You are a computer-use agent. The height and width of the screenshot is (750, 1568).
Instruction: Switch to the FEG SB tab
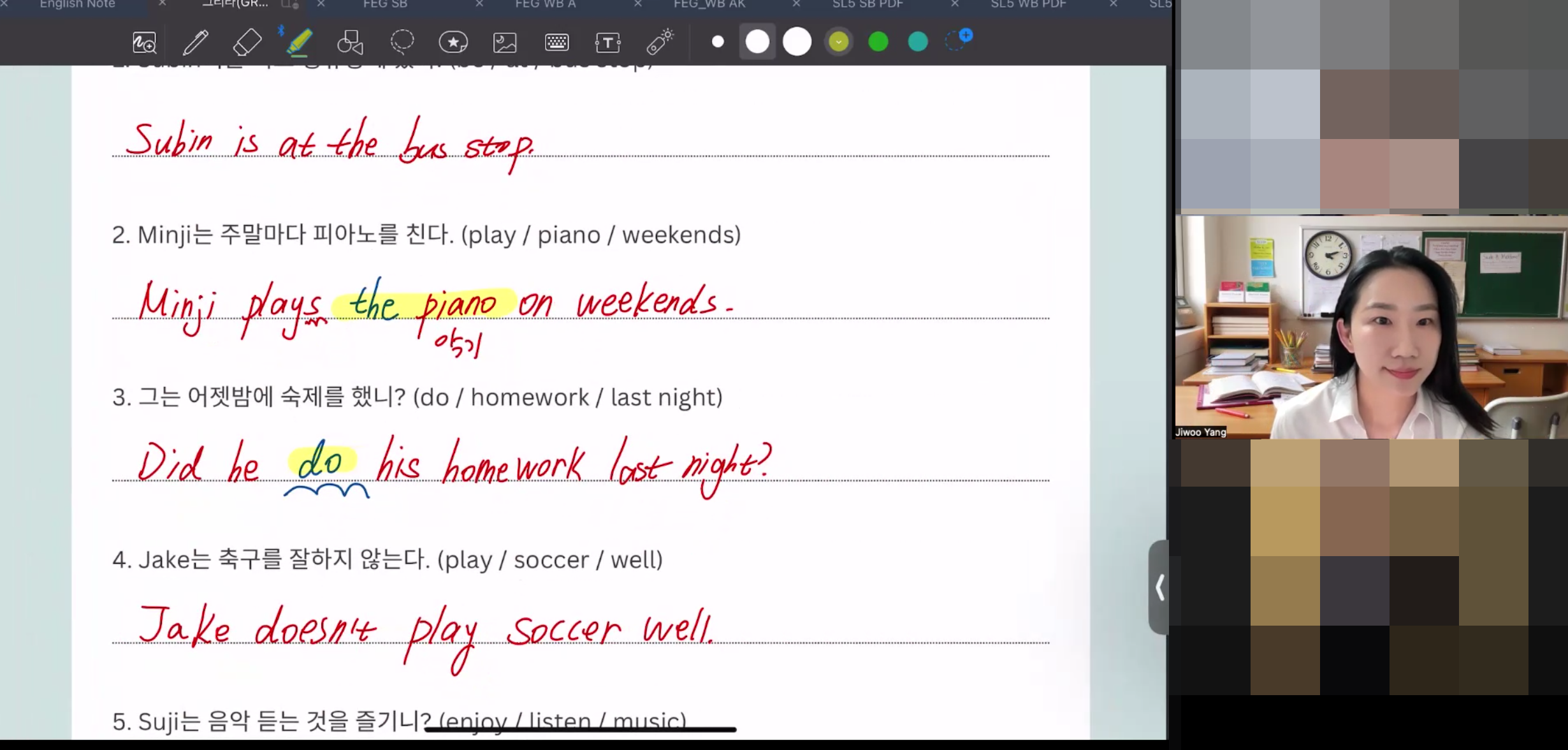click(x=385, y=4)
